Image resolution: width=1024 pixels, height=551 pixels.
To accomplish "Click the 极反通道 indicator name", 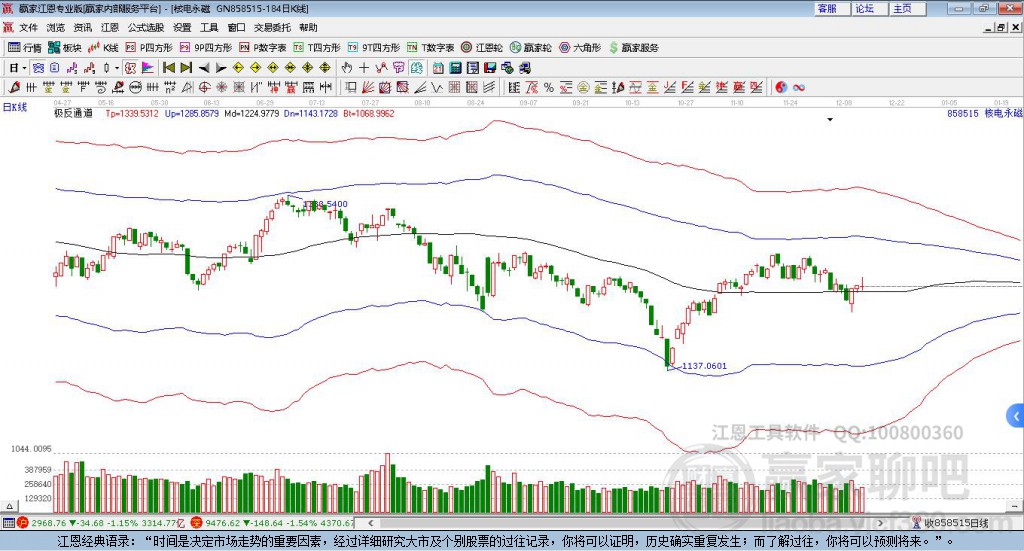I will tap(73, 113).
